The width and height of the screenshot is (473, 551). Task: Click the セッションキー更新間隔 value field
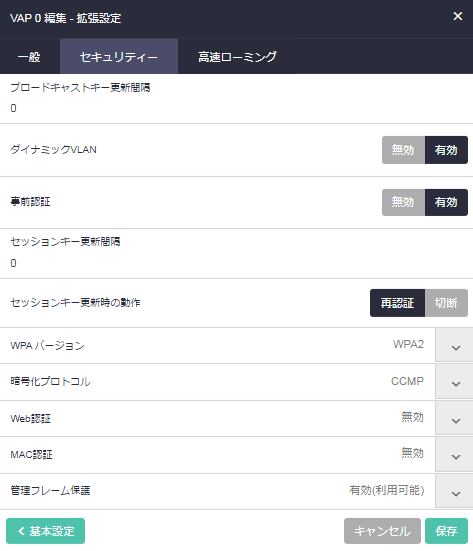[236, 263]
